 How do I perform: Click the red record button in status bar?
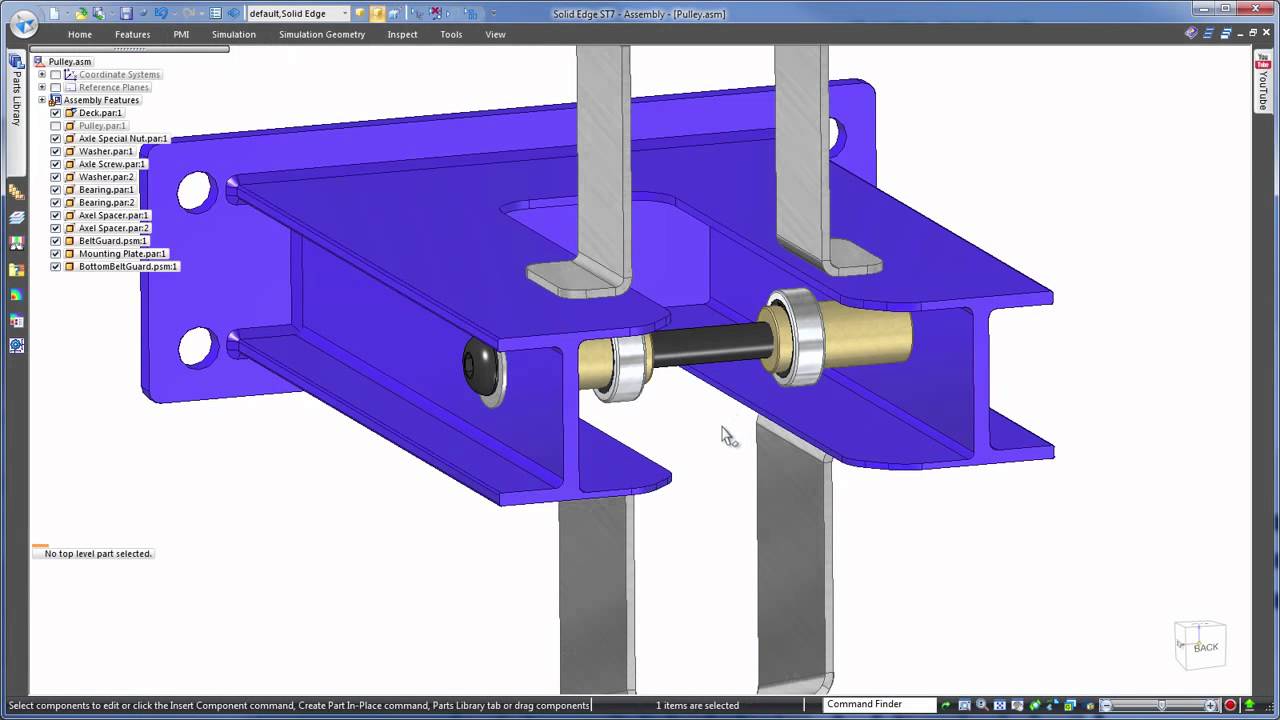click(1231, 705)
